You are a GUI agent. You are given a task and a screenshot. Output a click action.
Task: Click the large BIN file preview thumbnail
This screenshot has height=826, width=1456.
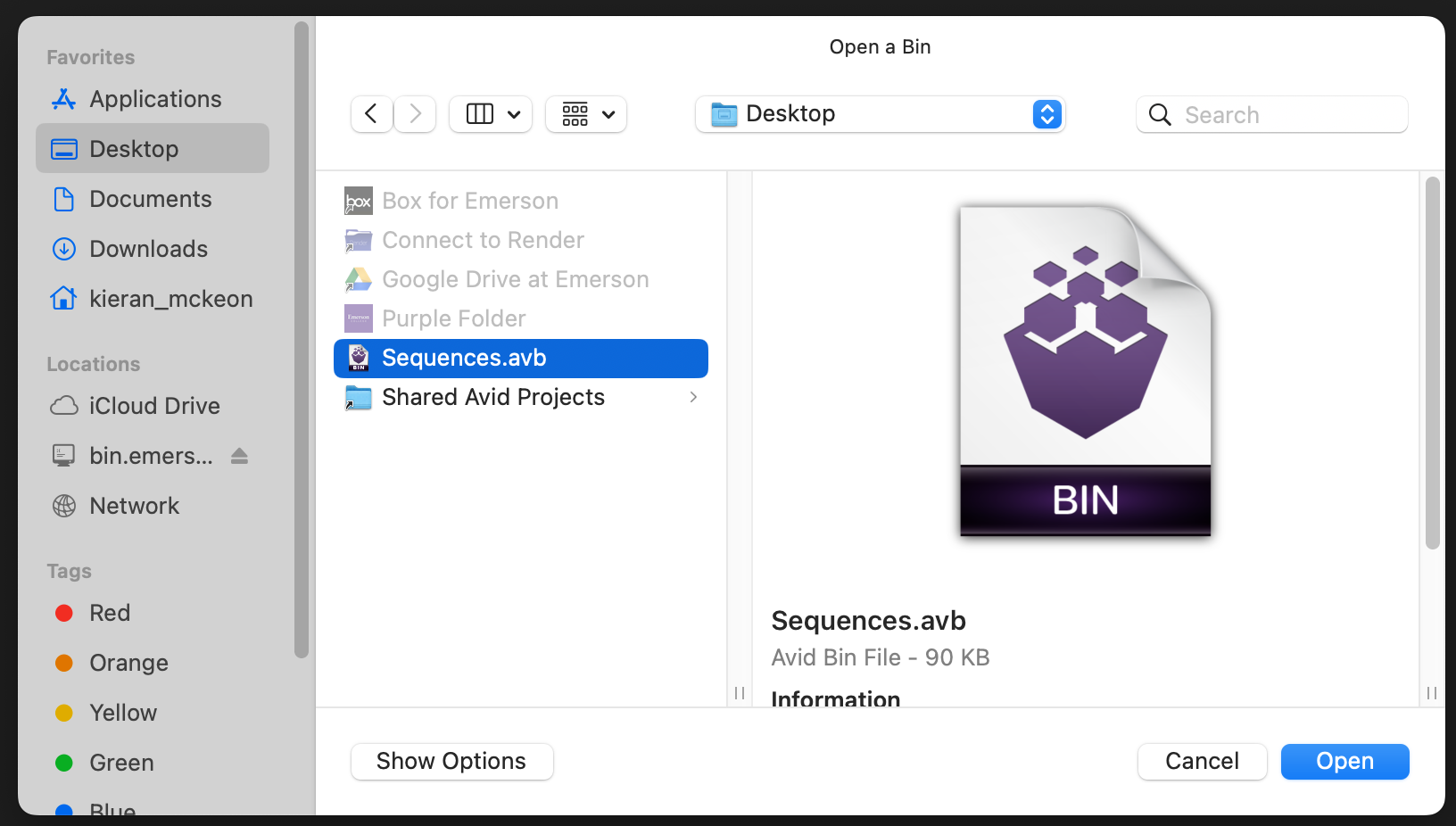tap(1086, 371)
